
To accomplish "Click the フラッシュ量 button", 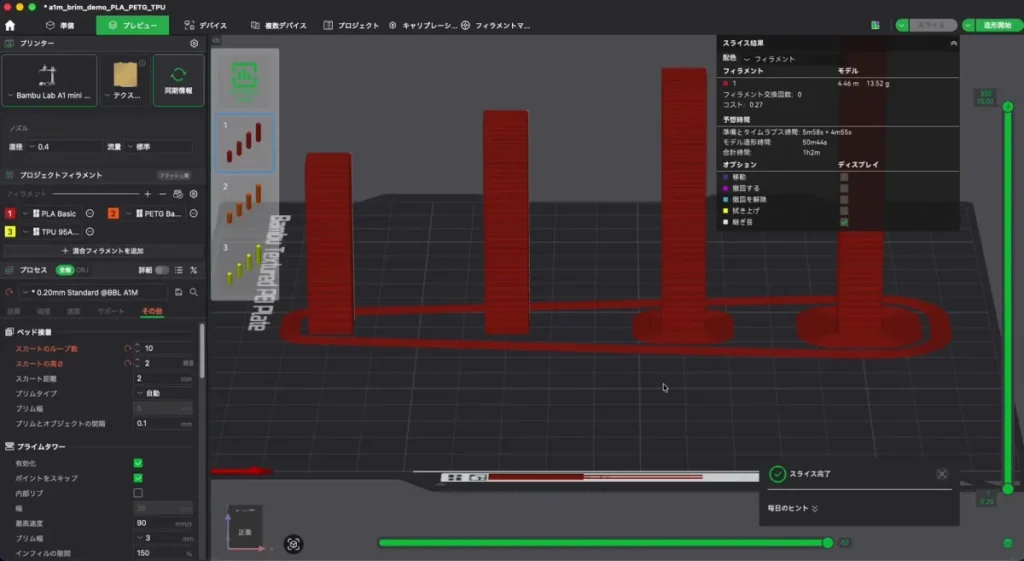I will (x=174, y=175).
